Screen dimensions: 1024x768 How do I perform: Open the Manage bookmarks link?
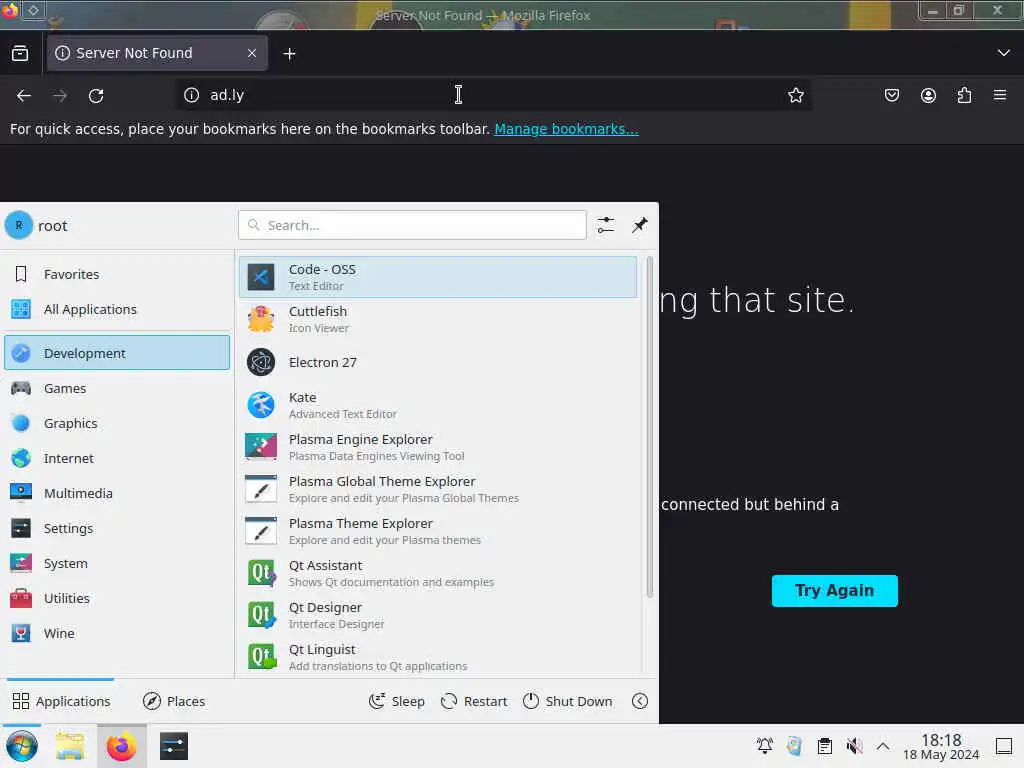pyautogui.click(x=566, y=129)
